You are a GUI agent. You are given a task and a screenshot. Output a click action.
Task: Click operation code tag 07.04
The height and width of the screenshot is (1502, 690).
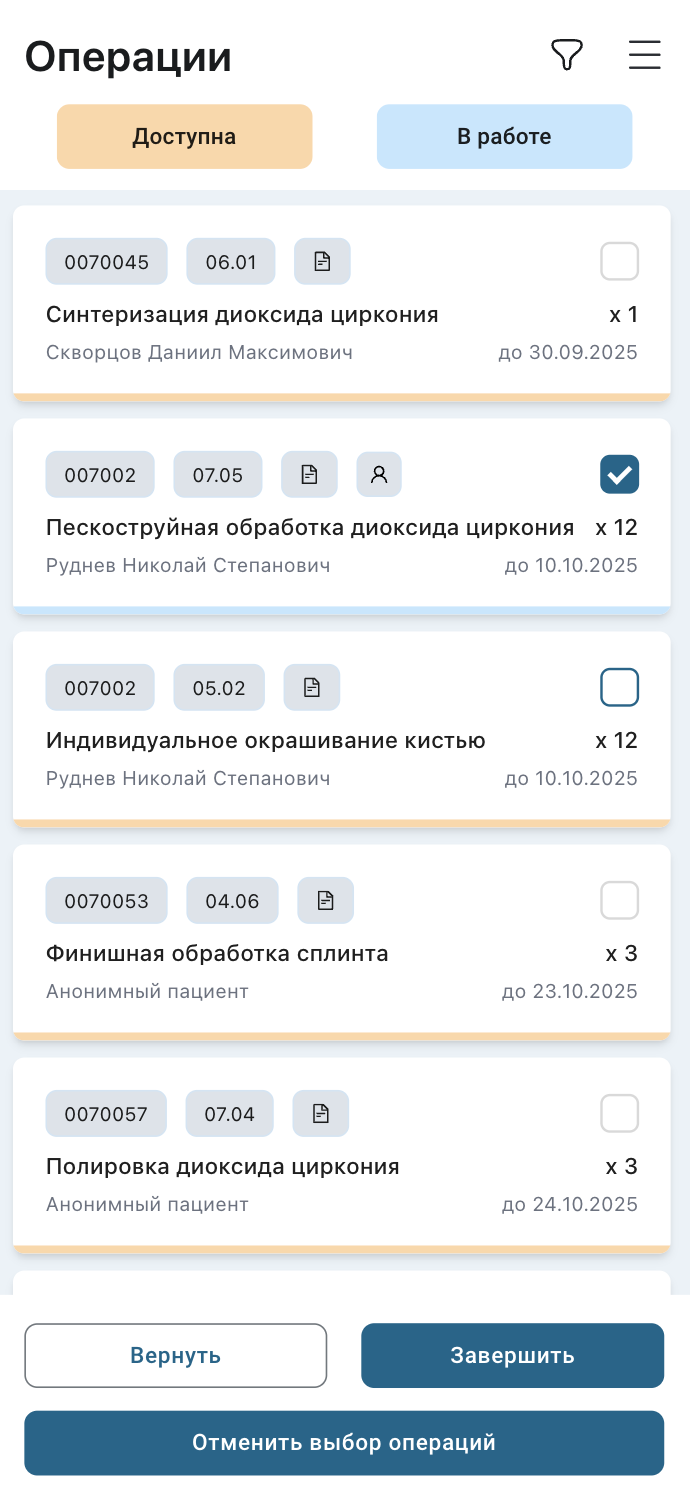[230, 1114]
